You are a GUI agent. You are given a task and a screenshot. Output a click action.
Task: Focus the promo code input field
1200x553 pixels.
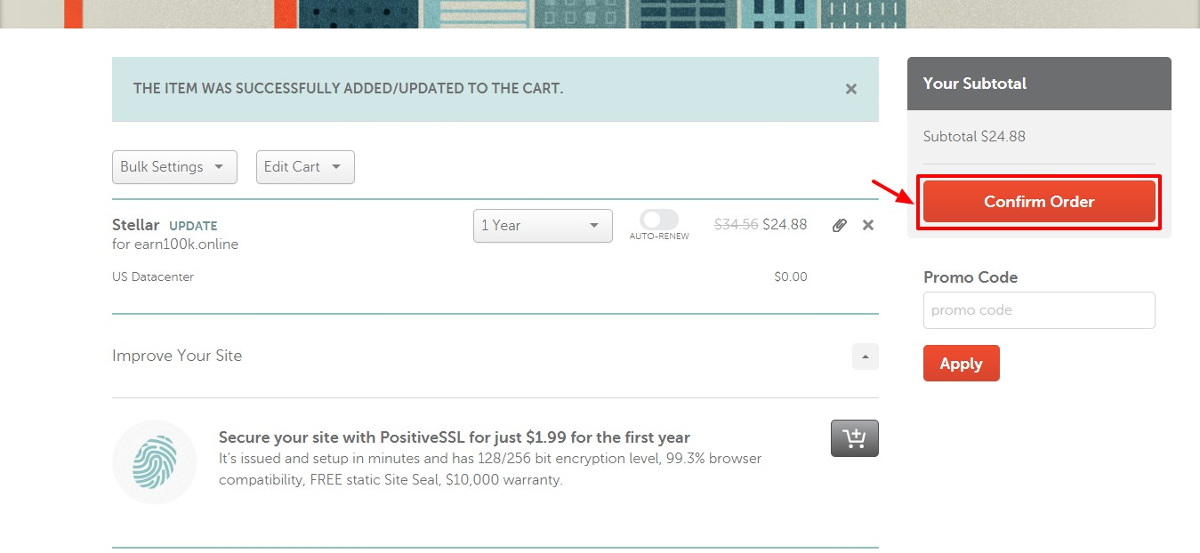pyautogui.click(x=1039, y=310)
